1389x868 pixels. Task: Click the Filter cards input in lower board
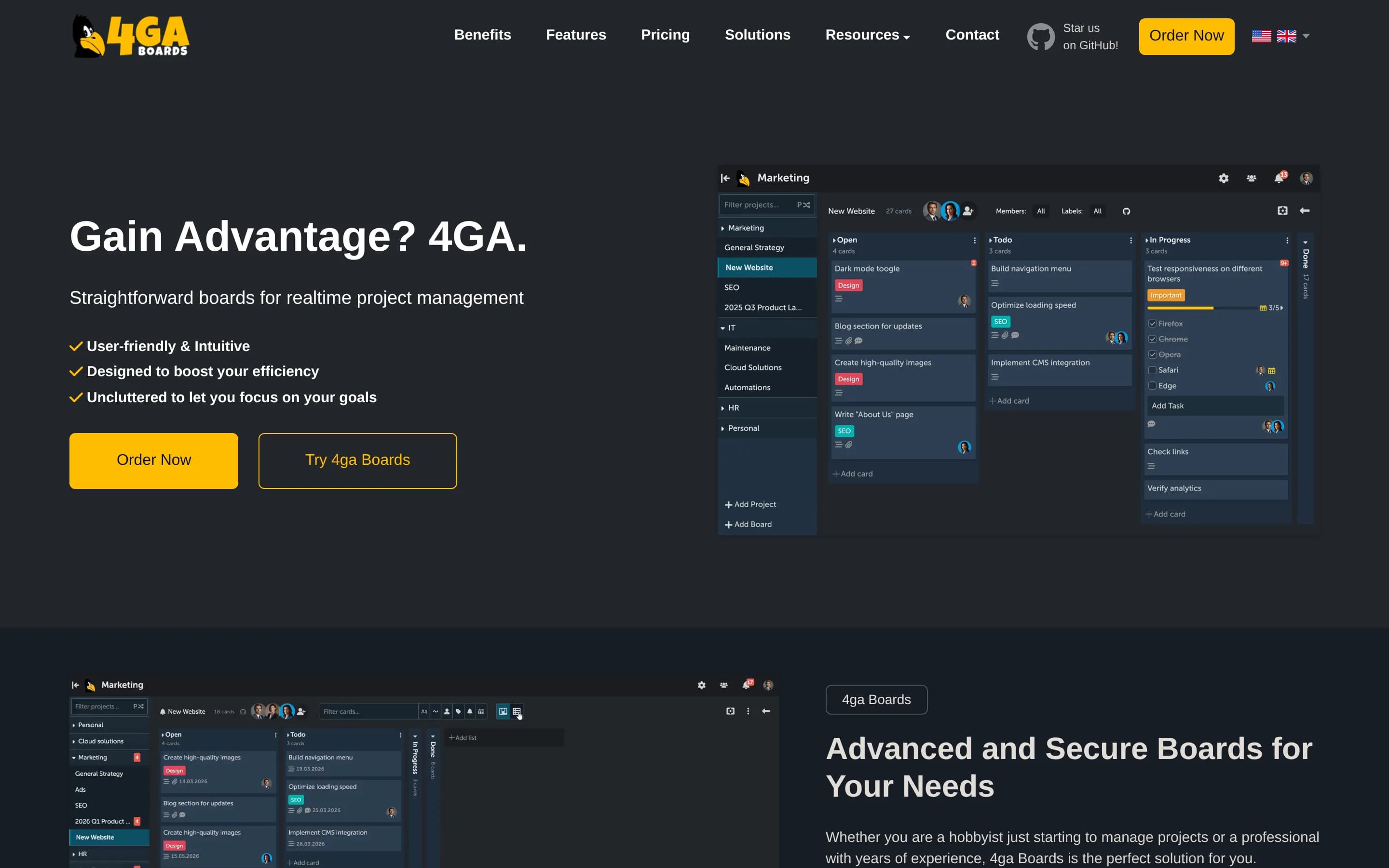(368, 711)
